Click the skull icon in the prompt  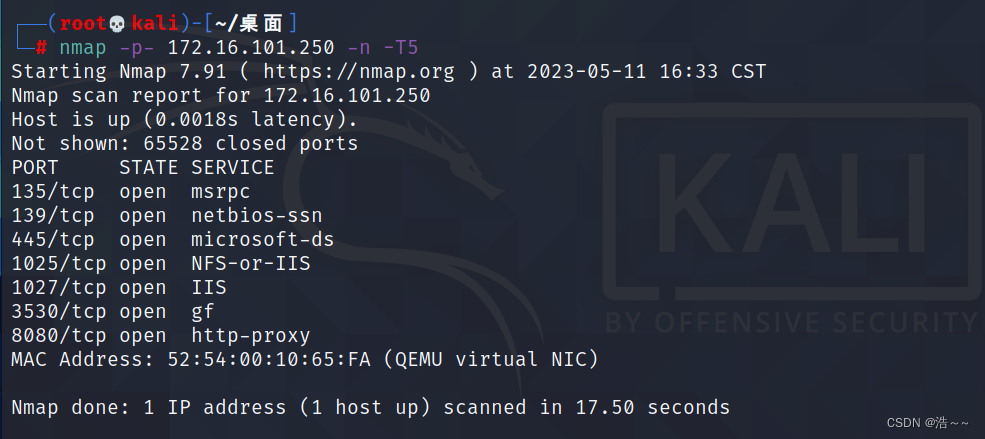117,24
